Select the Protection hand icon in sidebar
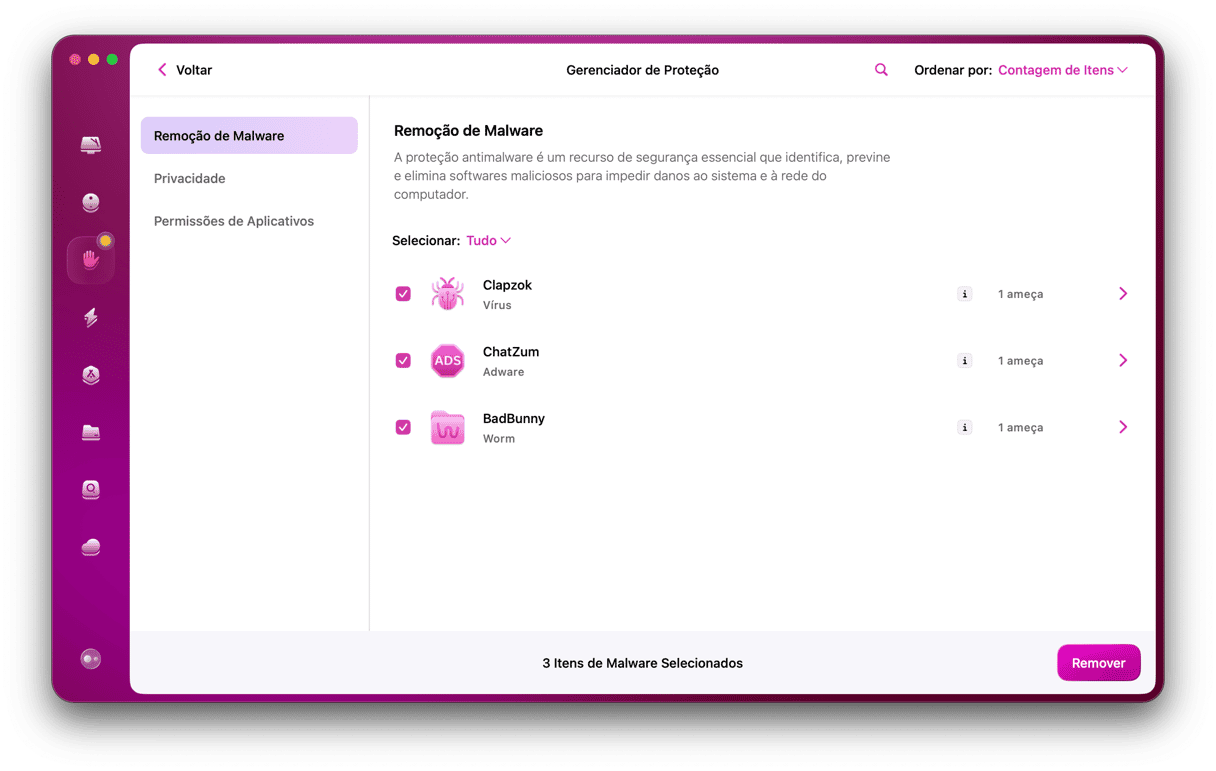1216x771 pixels. (91, 261)
